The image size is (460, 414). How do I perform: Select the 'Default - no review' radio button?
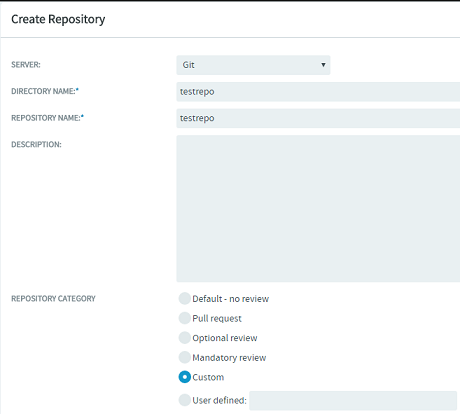[184, 298]
